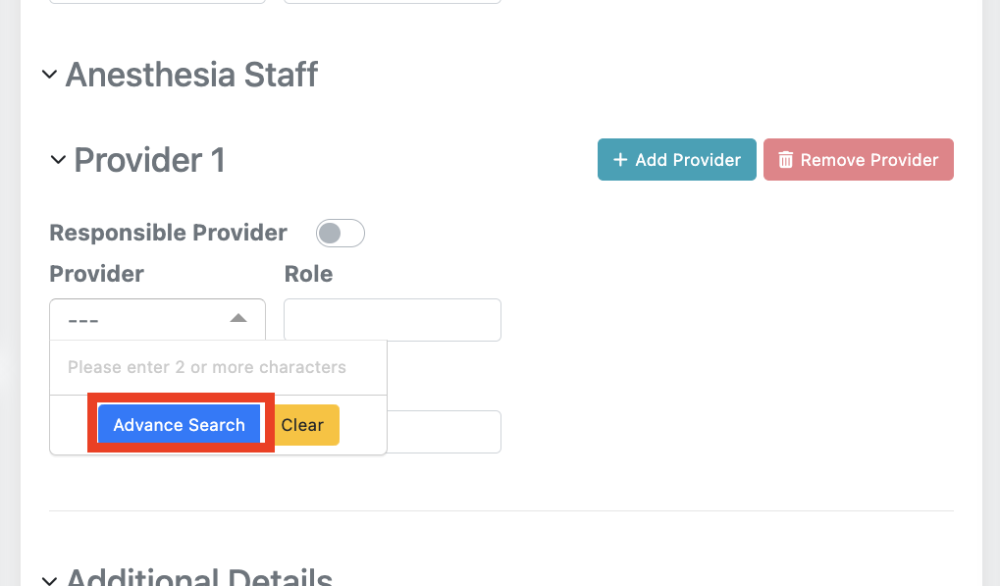1000x586 pixels.
Task: Click the provider search text field
Action: [x=218, y=366]
